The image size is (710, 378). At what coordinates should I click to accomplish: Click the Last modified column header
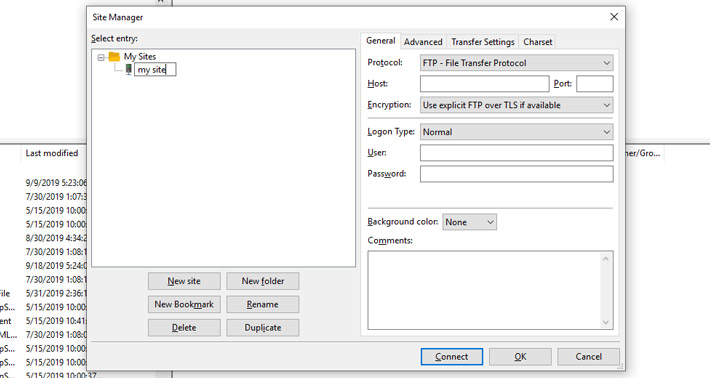(52, 153)
